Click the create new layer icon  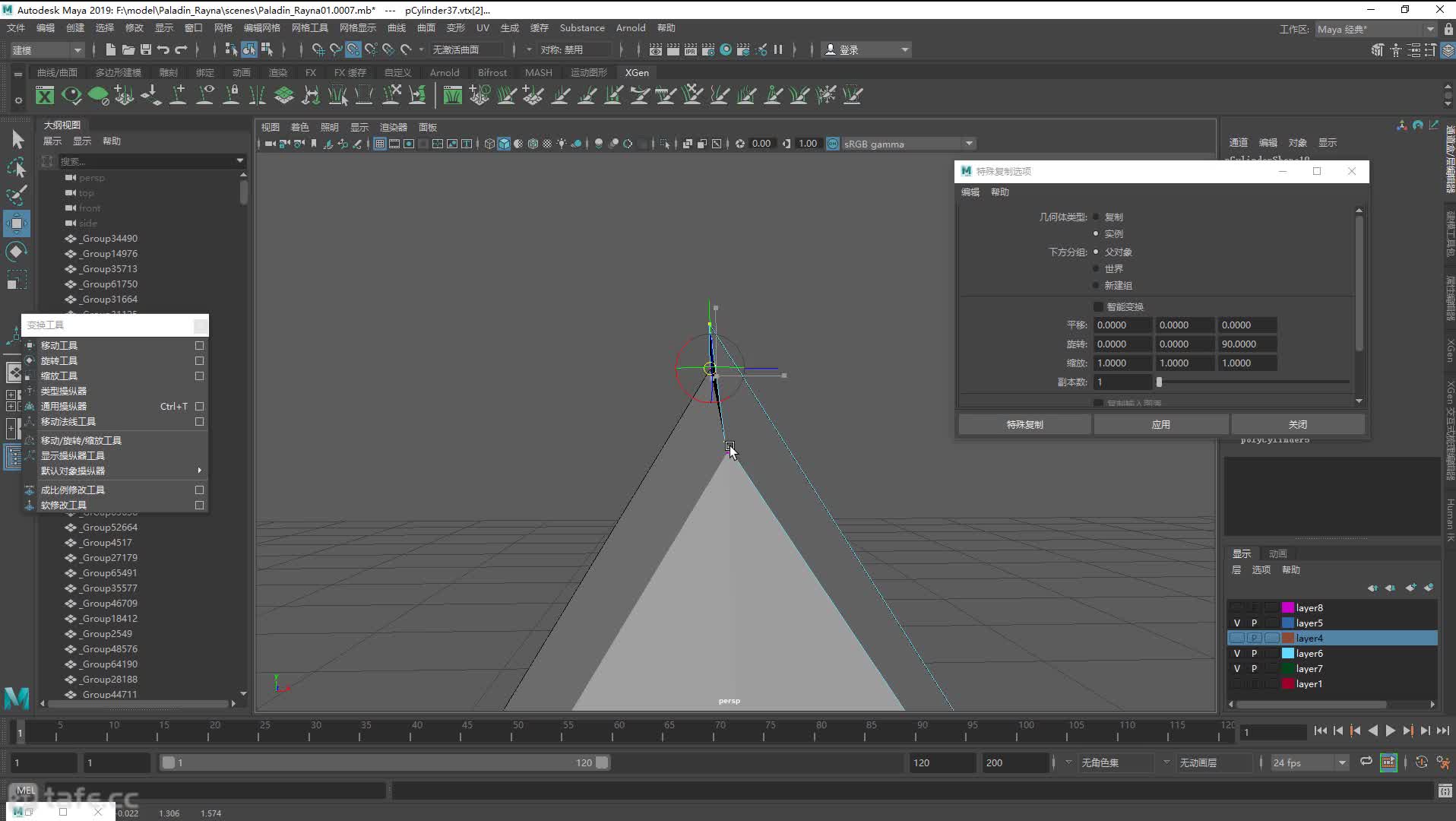(1410, 588)
